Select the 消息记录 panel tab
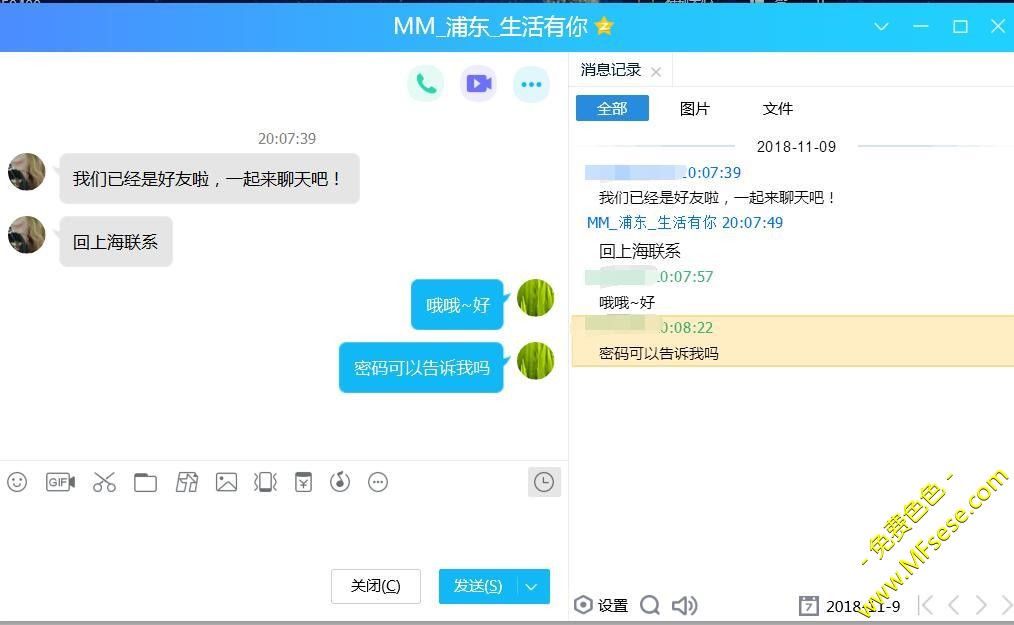1014x625 pixels. coord(610,70)
